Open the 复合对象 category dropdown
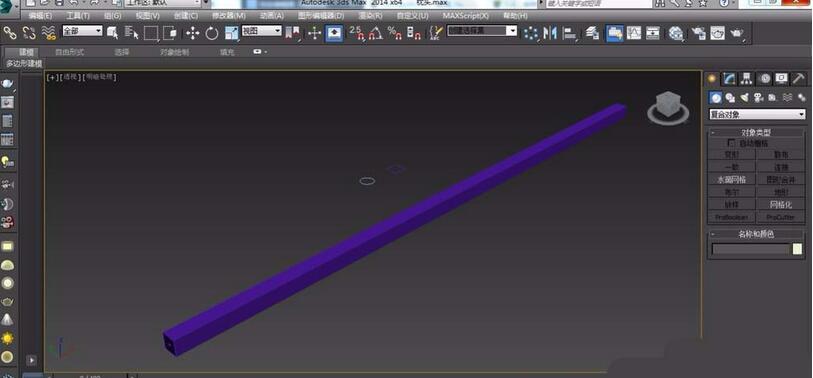 click(x=757, y=114)
